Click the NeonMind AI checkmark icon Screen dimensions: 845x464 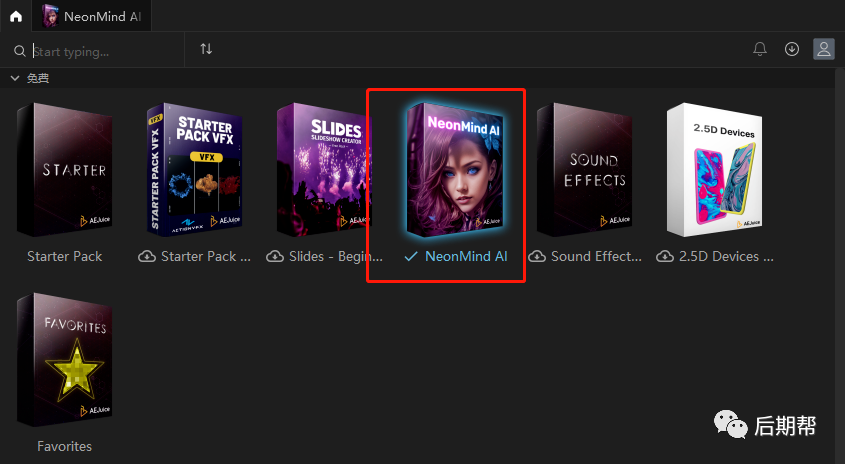click(x=411, y=257)
